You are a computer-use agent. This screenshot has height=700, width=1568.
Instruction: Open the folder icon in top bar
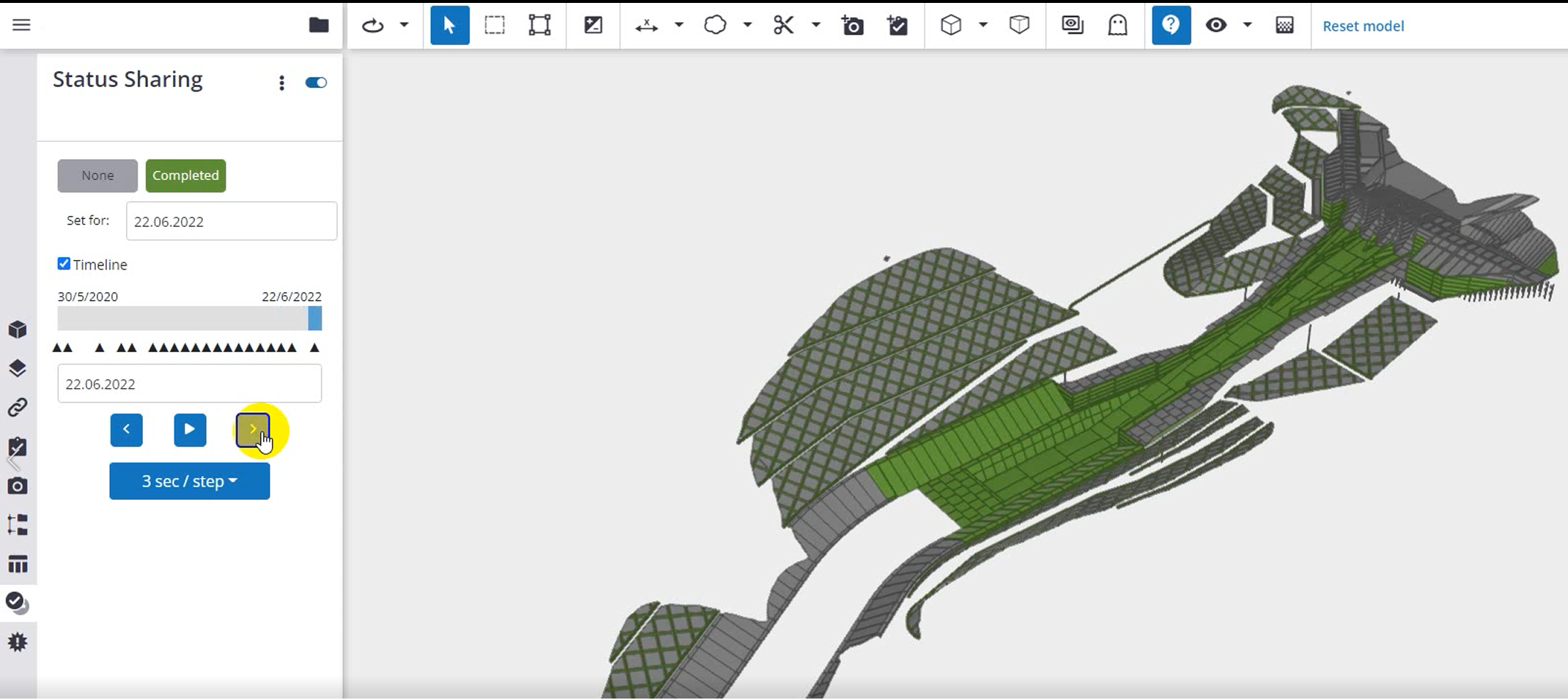coord(319,26)
